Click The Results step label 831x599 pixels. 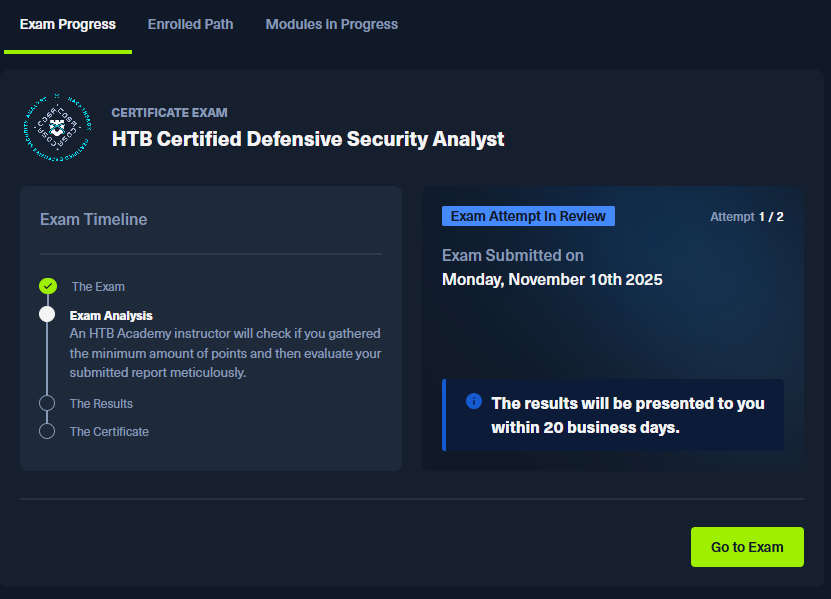(101, 404)
